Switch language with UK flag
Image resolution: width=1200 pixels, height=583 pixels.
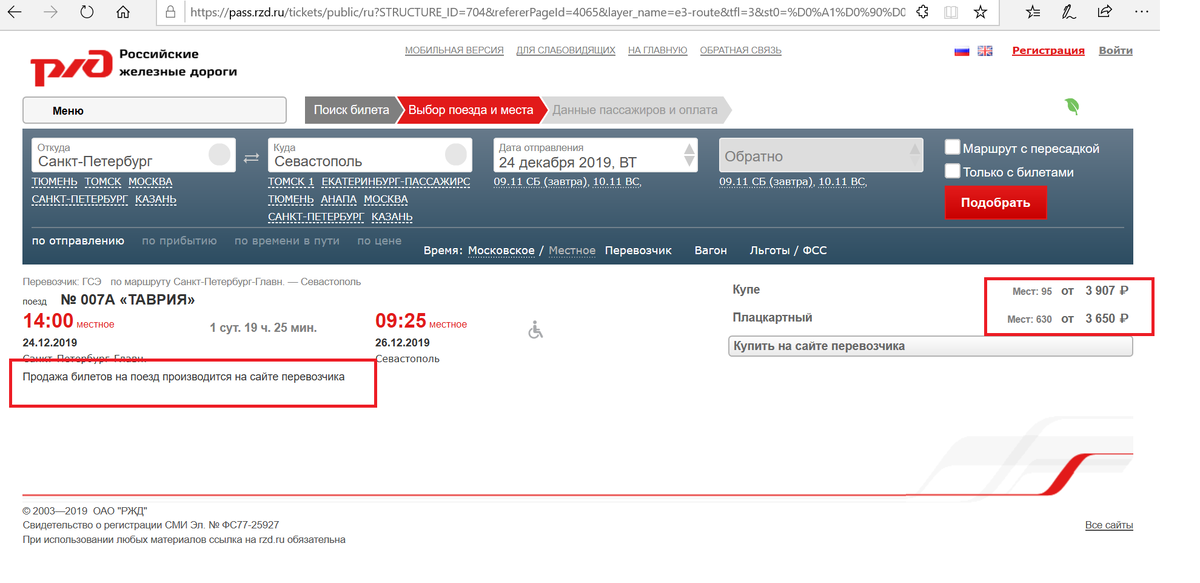pos(985,51)
